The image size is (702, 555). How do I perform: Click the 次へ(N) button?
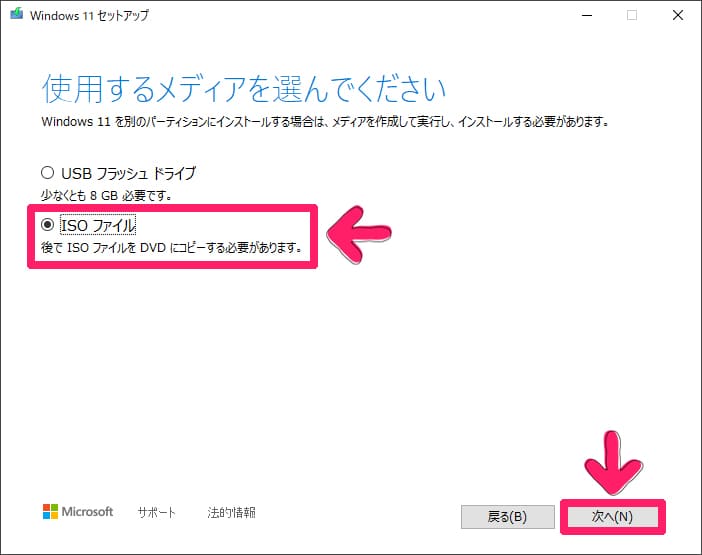tap(612, 517)
